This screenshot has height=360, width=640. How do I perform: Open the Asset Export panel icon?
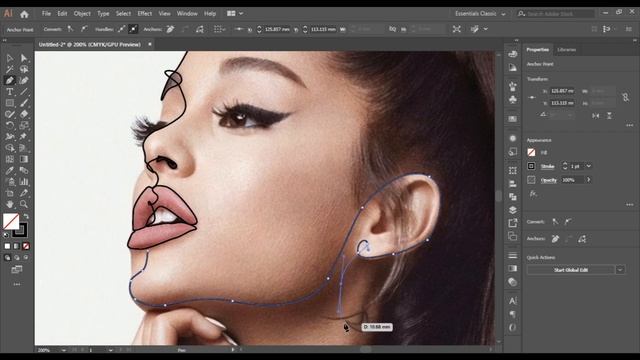(x=513, y=223)
